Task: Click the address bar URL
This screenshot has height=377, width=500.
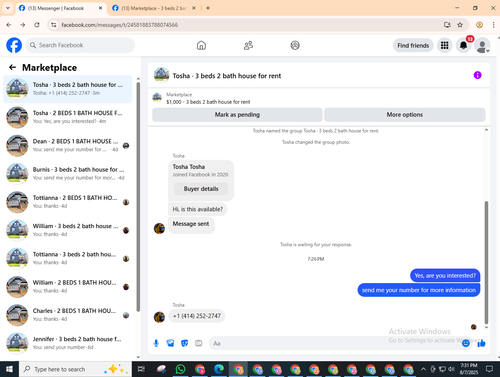Action: pyautogui.click(x=119, y=25)
